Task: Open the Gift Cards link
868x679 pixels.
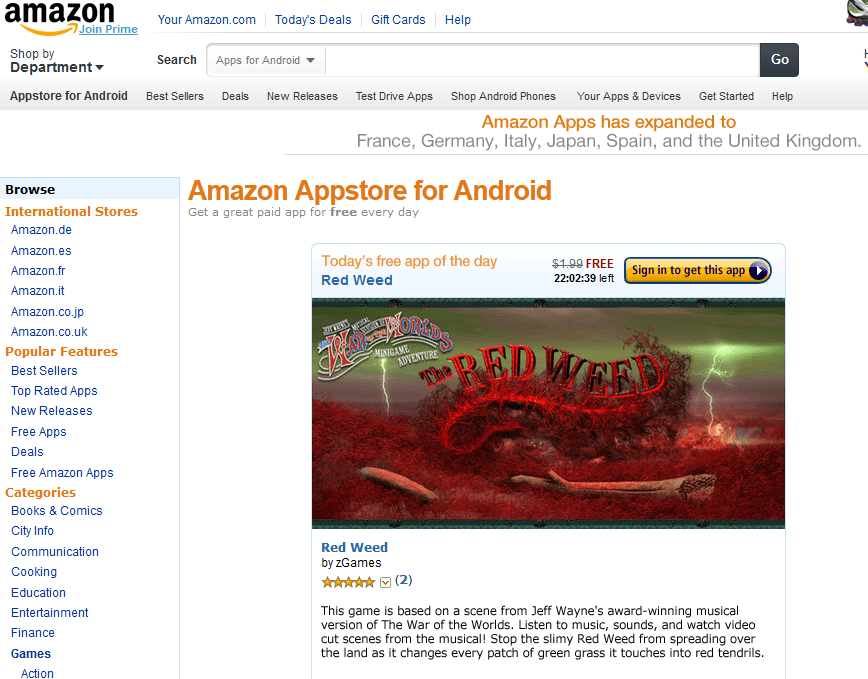Action: coord(398,20)
